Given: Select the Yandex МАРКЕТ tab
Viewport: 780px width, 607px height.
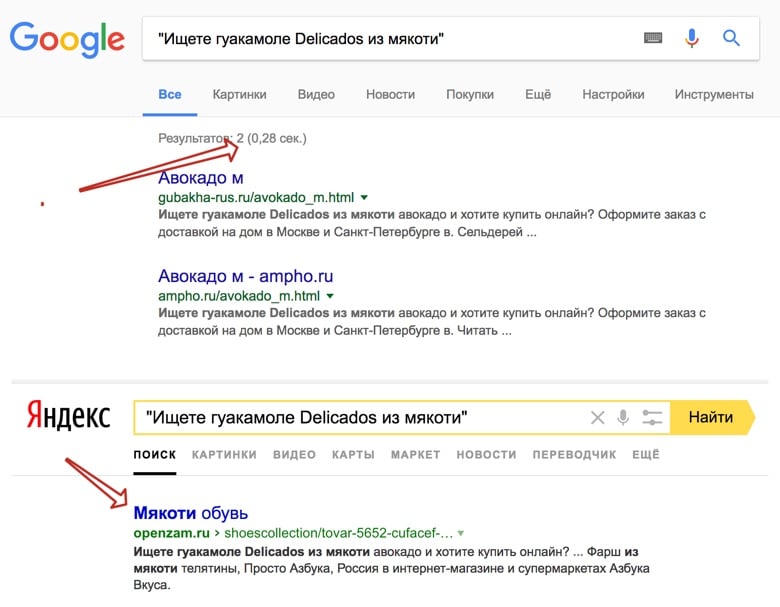Looking at the screenshot, I should coord(416,454).
